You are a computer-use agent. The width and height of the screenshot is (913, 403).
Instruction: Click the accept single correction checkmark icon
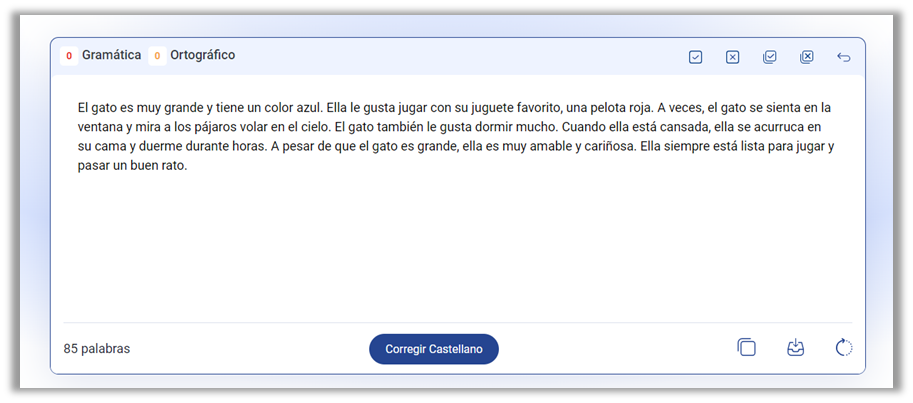point(695,57)
